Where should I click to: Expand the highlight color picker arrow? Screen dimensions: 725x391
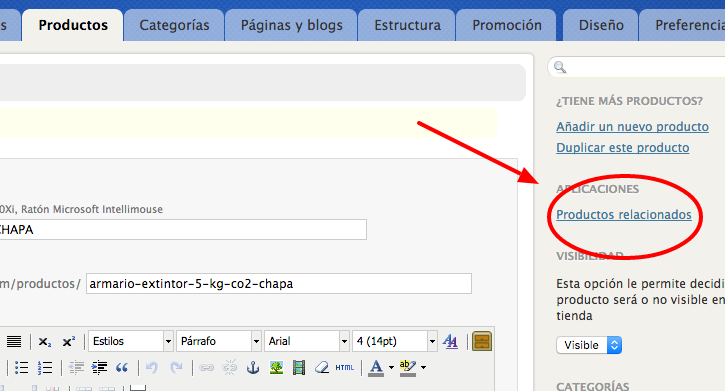[x=424, y=368]
